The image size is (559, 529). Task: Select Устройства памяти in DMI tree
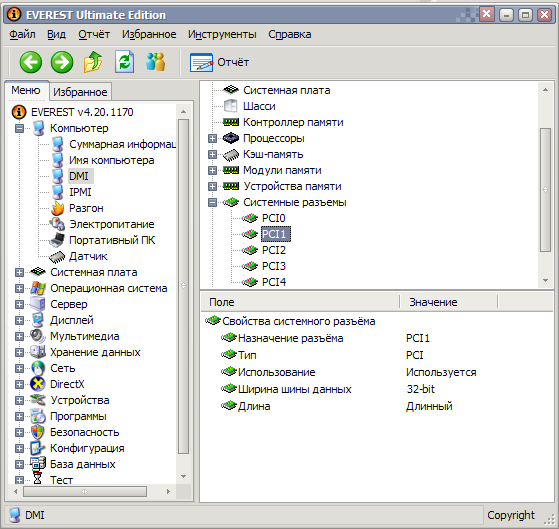292,186
